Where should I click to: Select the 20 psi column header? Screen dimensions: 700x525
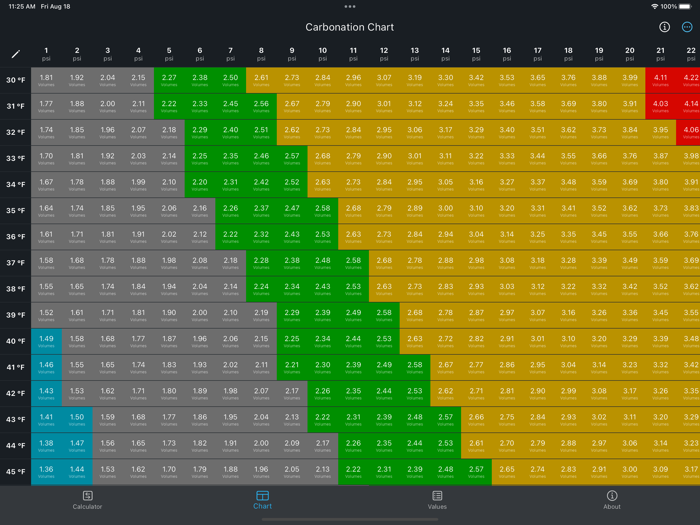pyautogui.click(x=630, y=54)
